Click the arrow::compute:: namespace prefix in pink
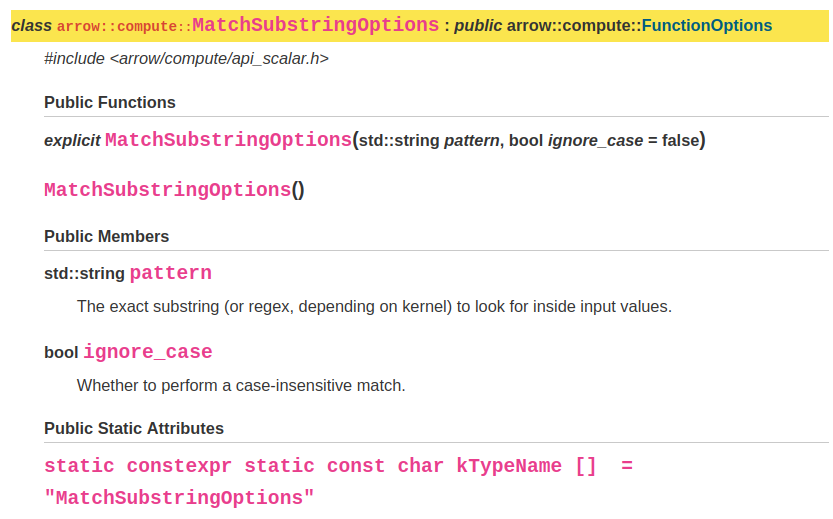 point(124,27)
